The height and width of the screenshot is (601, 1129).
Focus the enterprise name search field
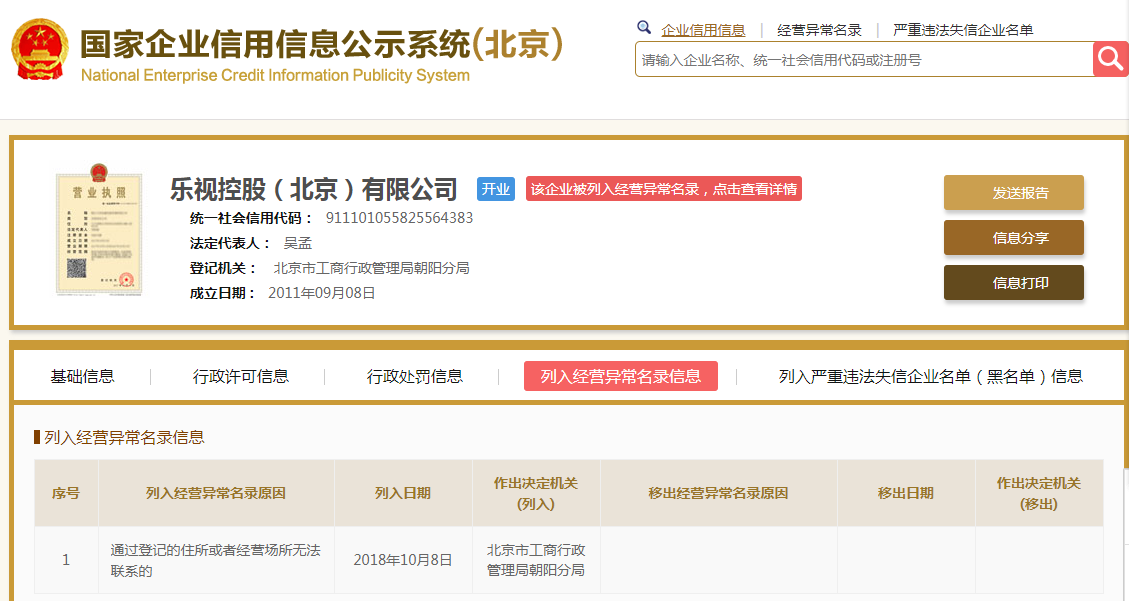pos(863,59)
